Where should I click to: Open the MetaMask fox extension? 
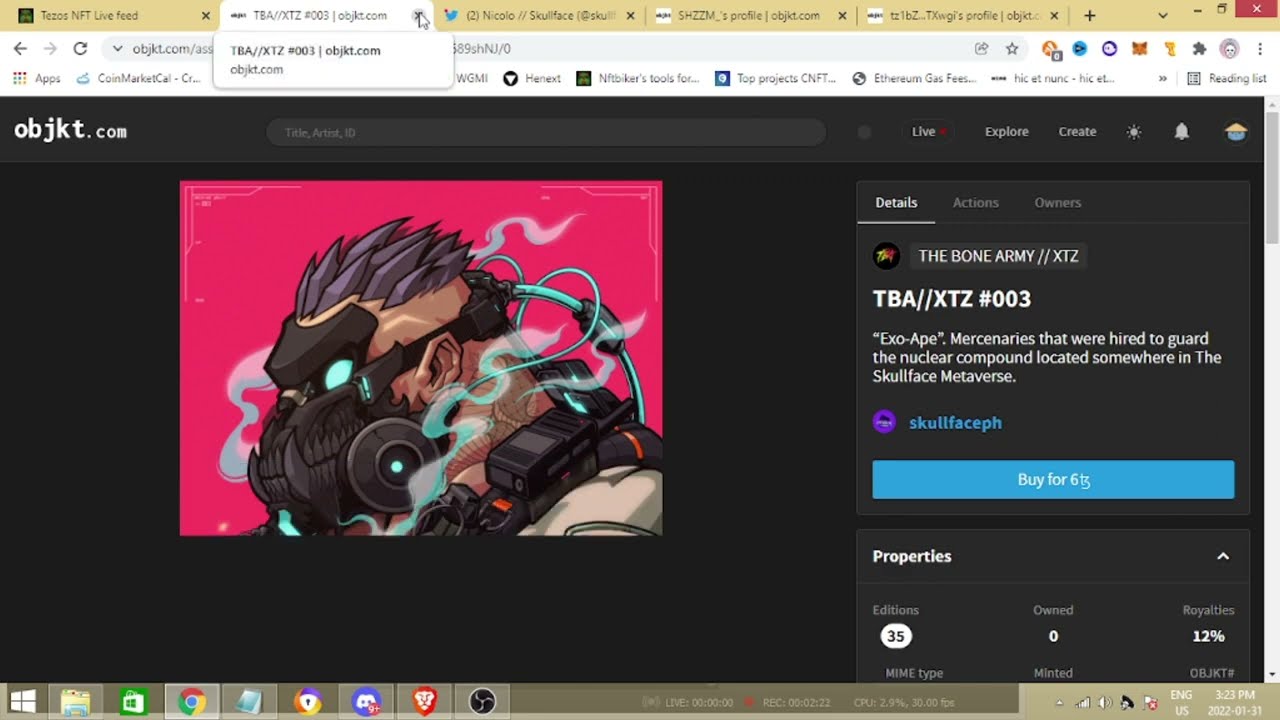click(x=1139, y=48)
